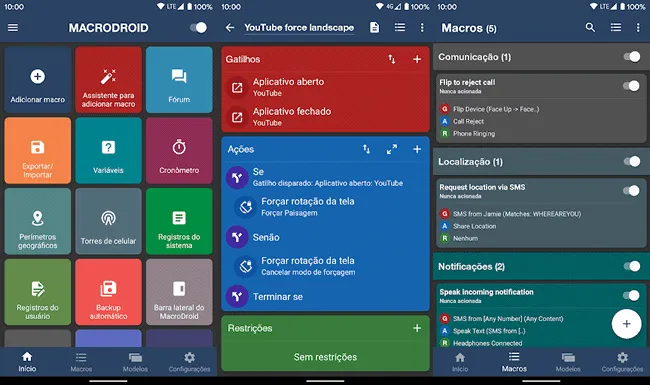
Task: Collapse the Comunicação (1) category header
Action: 541,57
